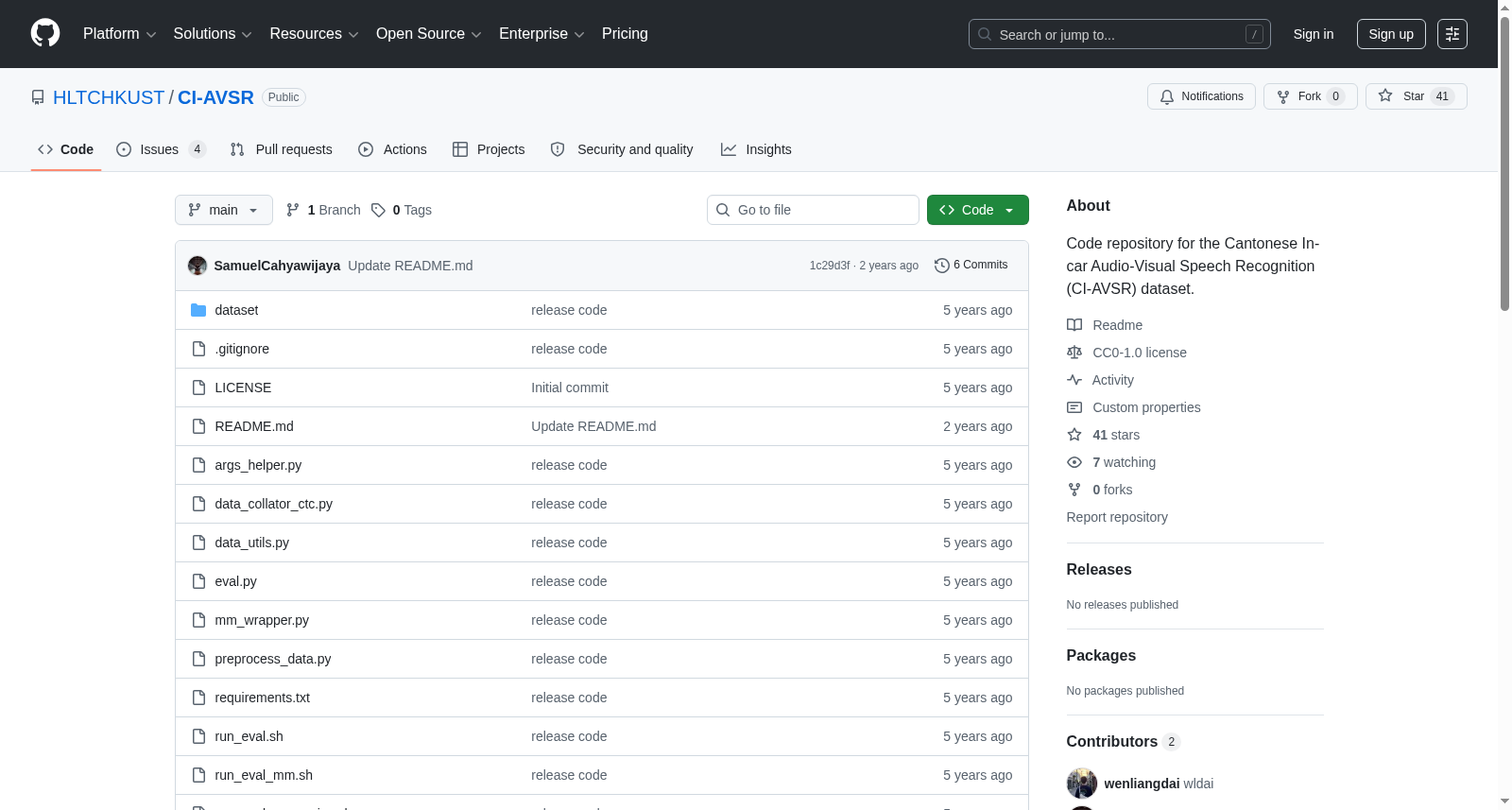Click the Initial commit message for LICENSE
This screenshot has width=1512, height=810.
(570, 388)
